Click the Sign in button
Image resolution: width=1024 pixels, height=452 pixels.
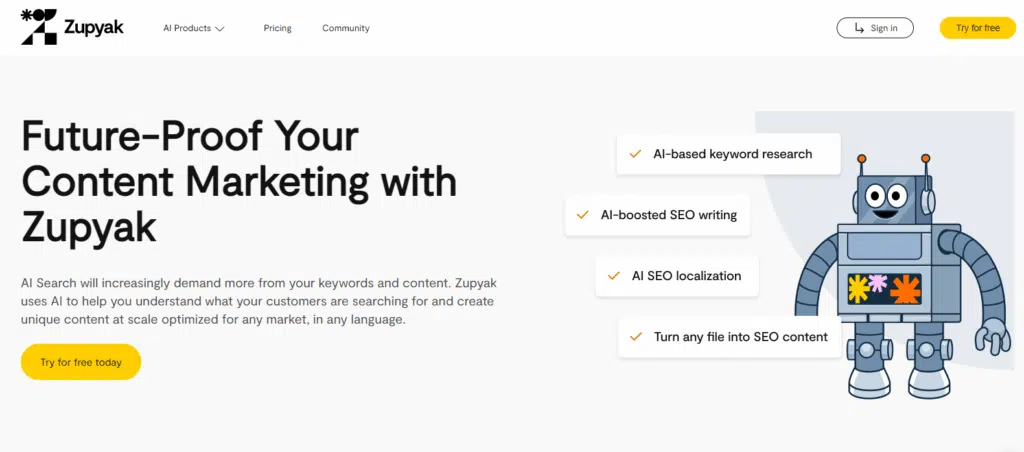[875, 28]
